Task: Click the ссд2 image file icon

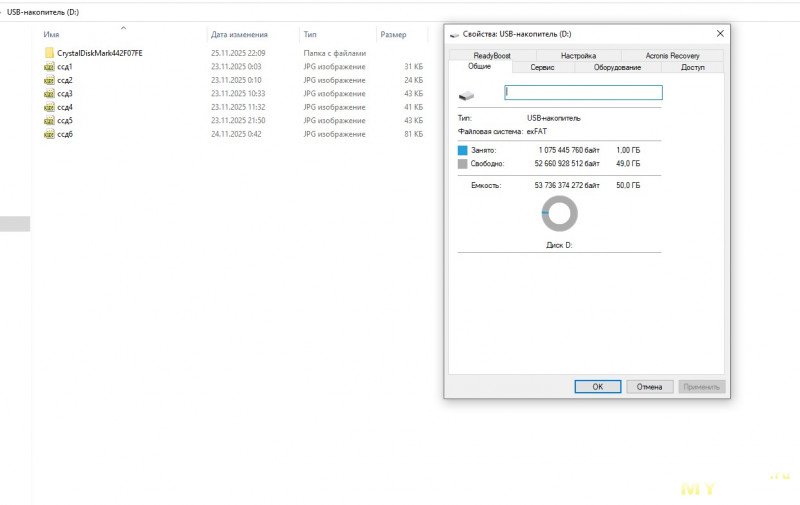Action: tap(49, 80)
